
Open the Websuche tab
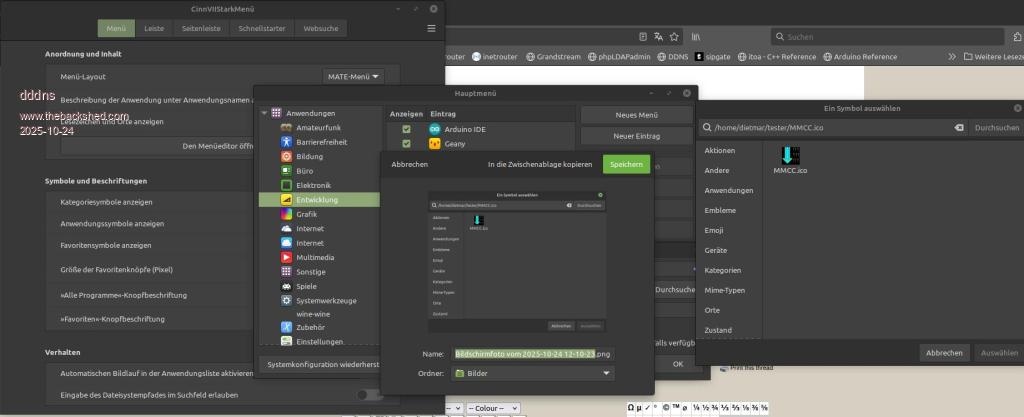click(320, 29)
